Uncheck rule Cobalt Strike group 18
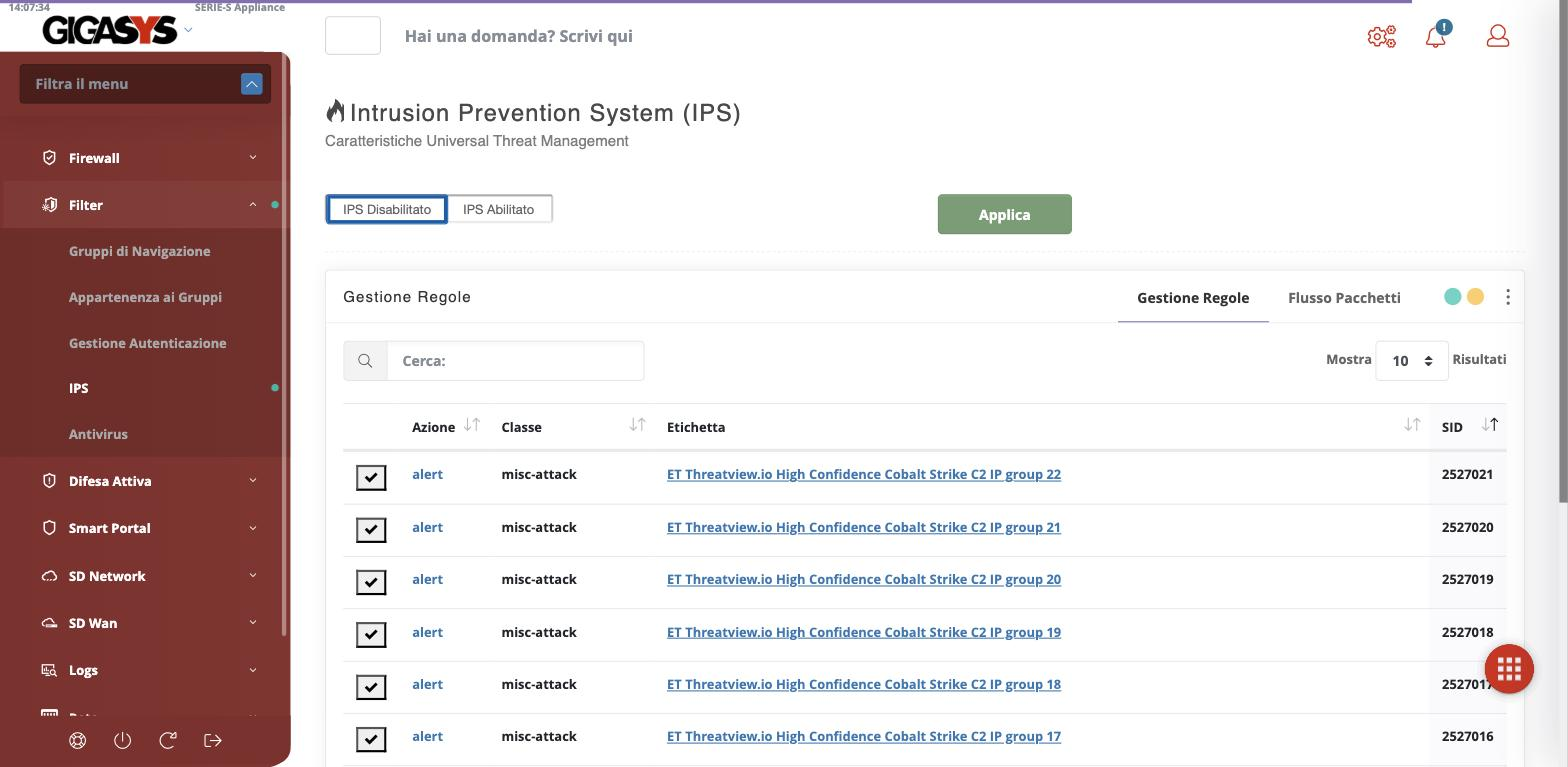 [x=371, y=687]
